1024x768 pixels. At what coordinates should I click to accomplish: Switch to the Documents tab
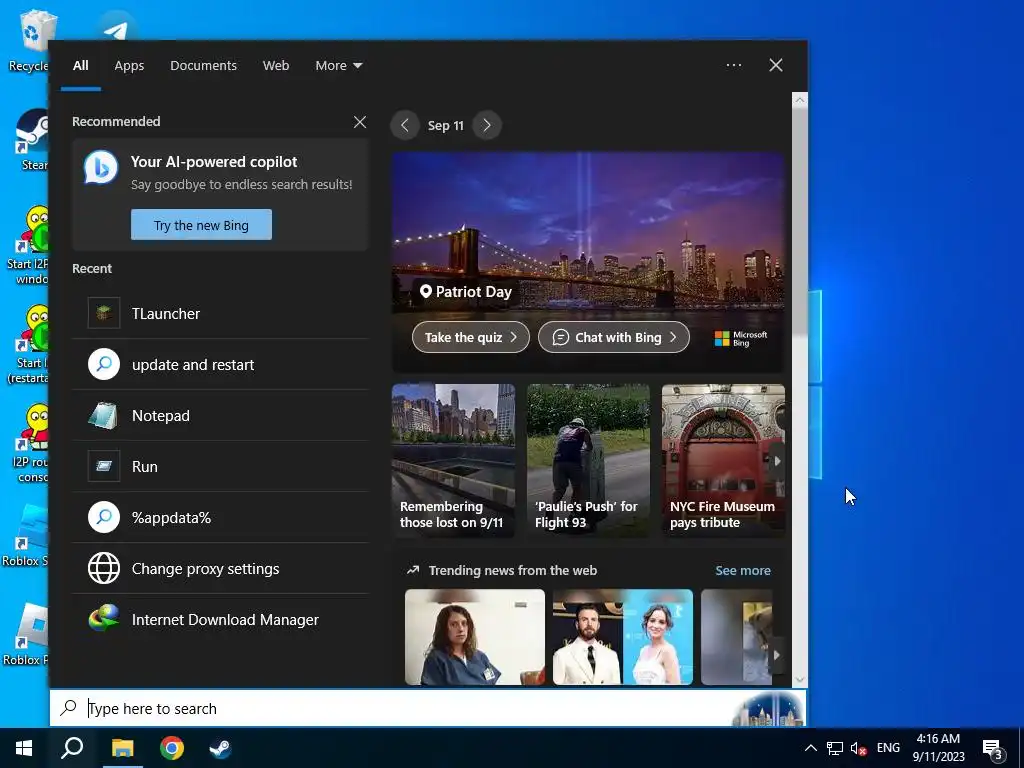204,65
